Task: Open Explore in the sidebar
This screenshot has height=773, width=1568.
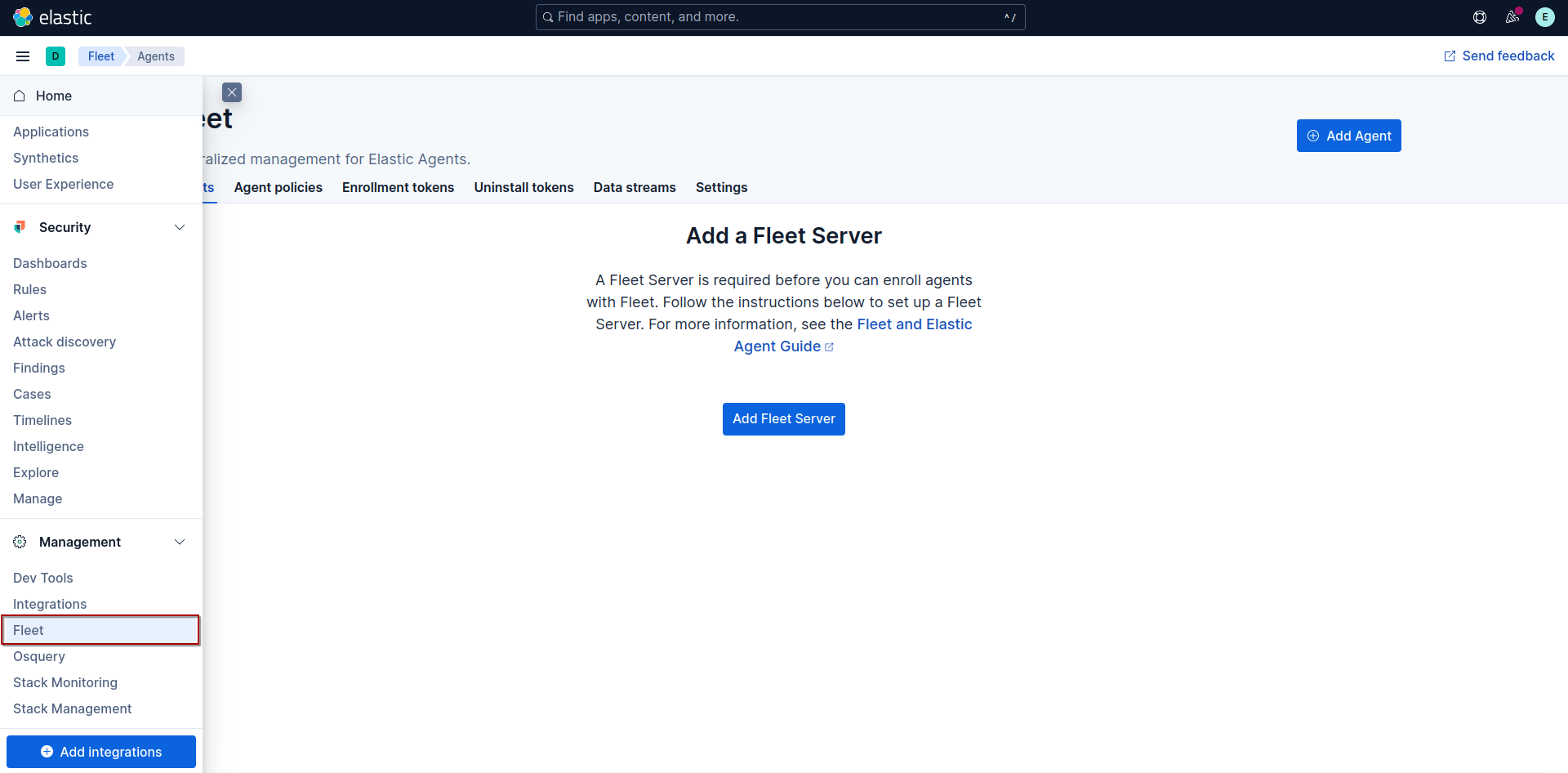Action: [x=36, y=472]
